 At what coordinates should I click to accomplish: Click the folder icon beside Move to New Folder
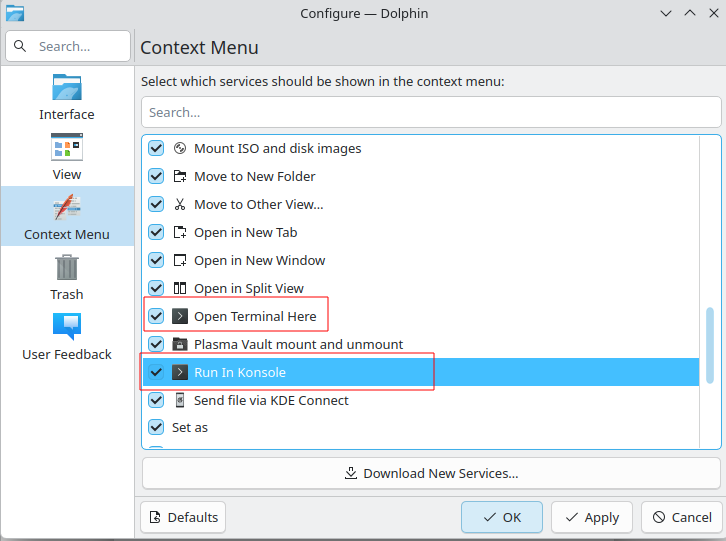(x=180, y=176)
